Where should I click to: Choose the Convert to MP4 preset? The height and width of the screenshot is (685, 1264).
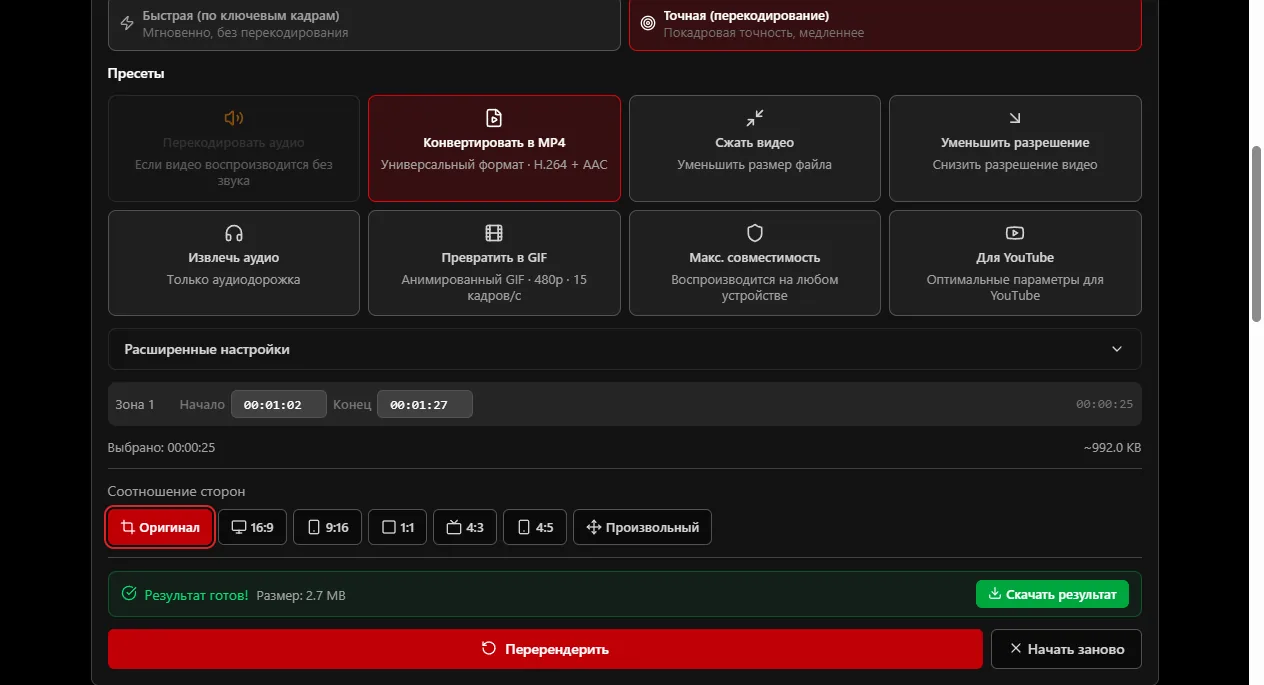pyautogui.click(x=494, y=148)
